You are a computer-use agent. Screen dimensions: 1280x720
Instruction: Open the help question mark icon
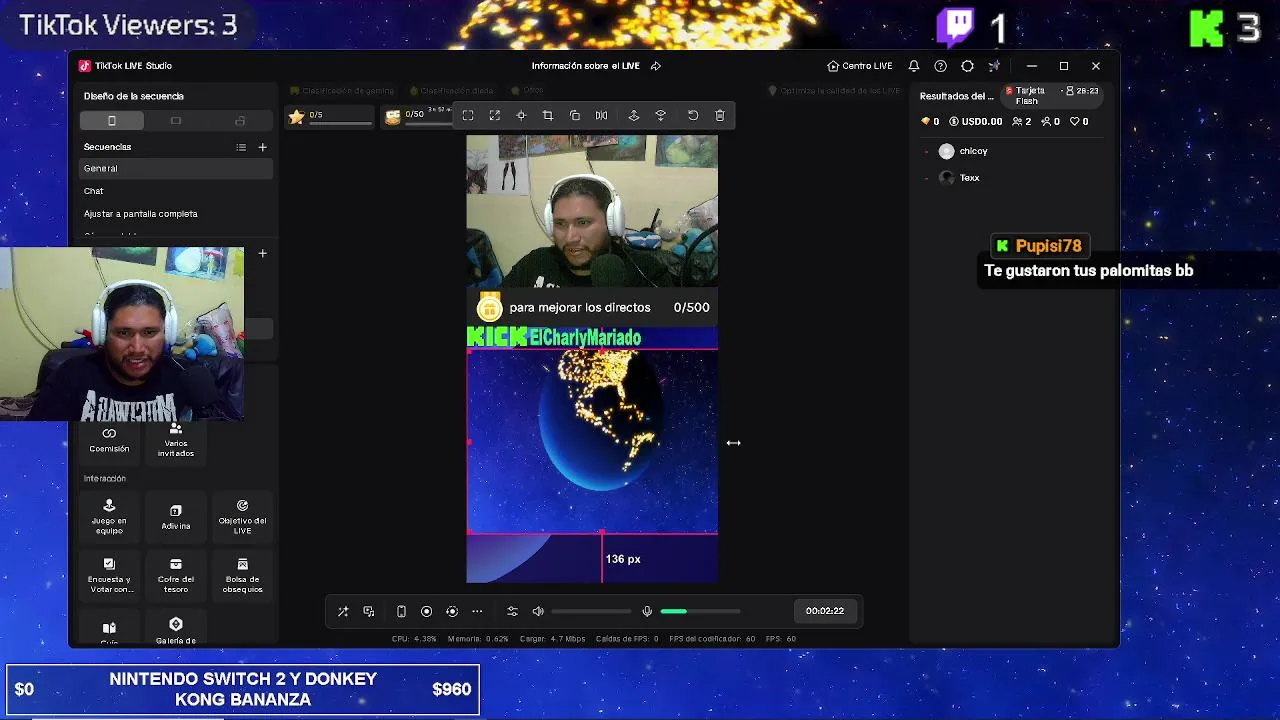tap(940, 66)
